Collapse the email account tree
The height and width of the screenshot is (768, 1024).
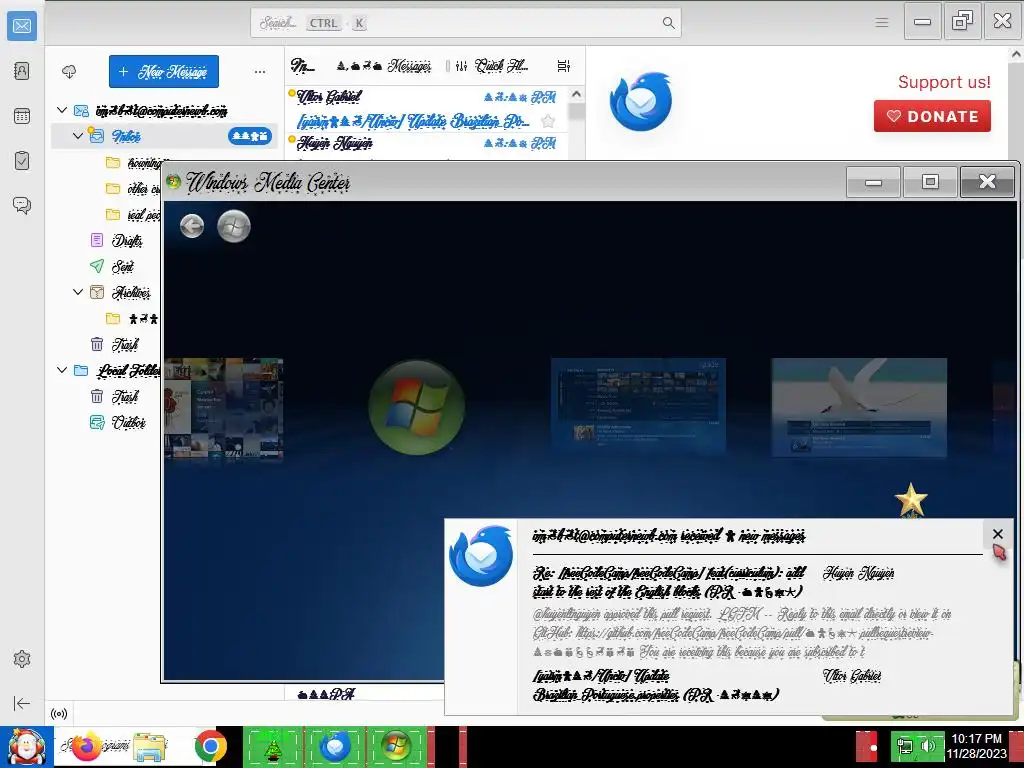point(62,110)
